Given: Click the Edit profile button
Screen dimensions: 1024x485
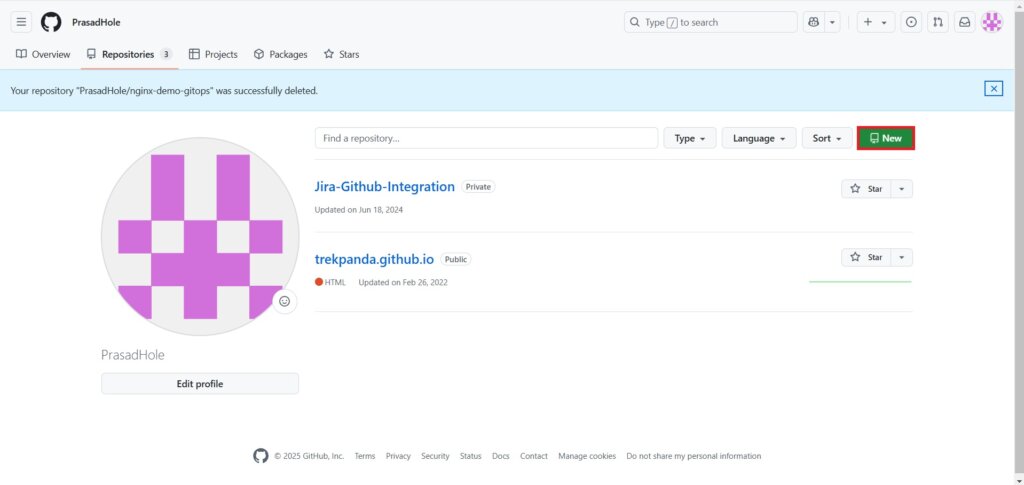Looking at the screenshot, I should (x=200, y=384).
